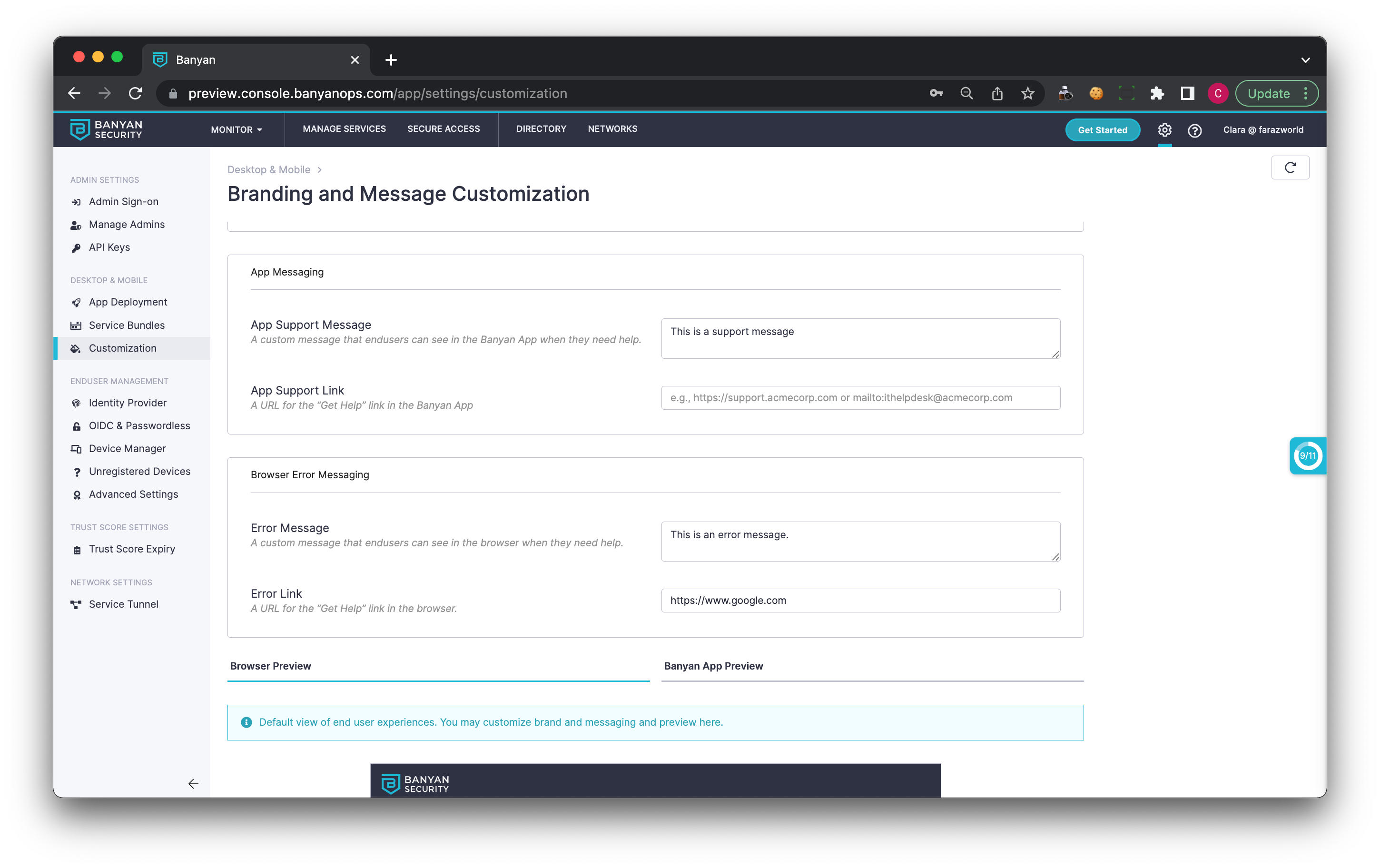Click the page refresh button top right
Viewport: 1380px width, 868px height.
[x=1290, y=168]
